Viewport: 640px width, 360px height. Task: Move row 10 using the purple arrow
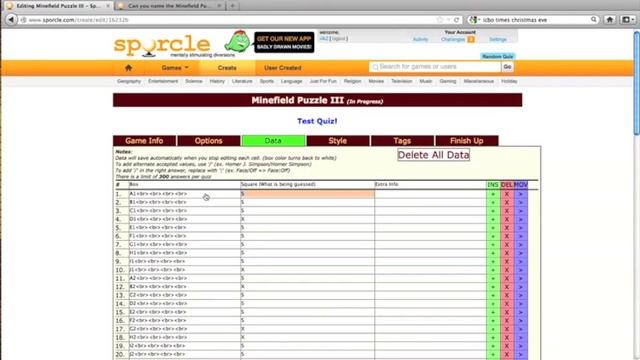coord(520,270)
